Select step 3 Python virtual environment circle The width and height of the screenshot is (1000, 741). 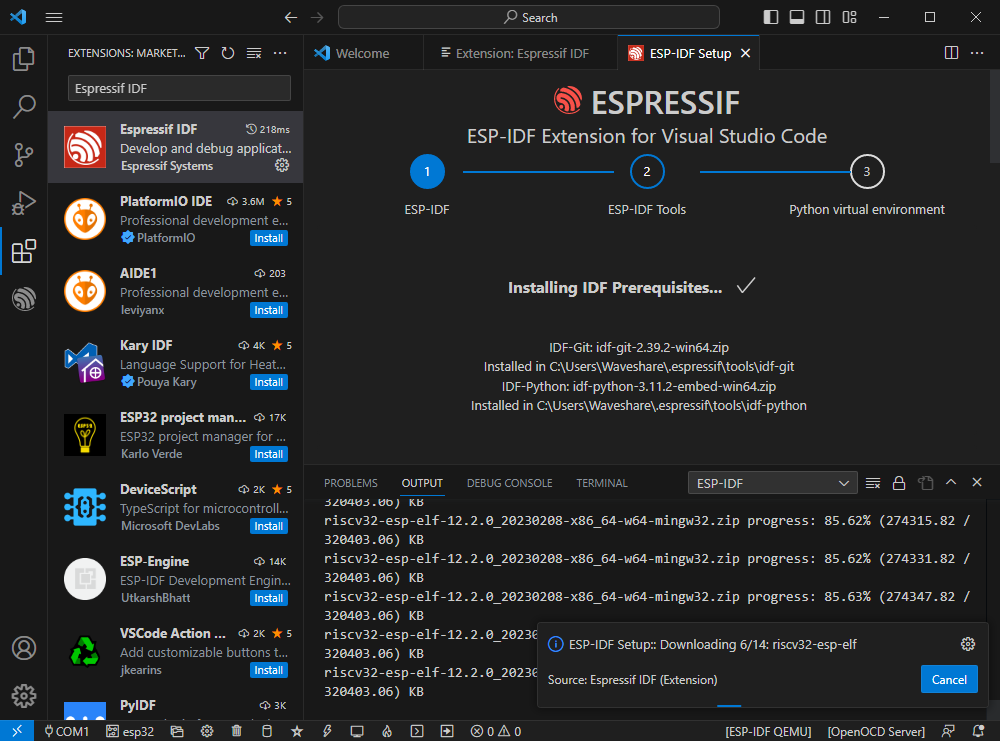coord(867,172)
